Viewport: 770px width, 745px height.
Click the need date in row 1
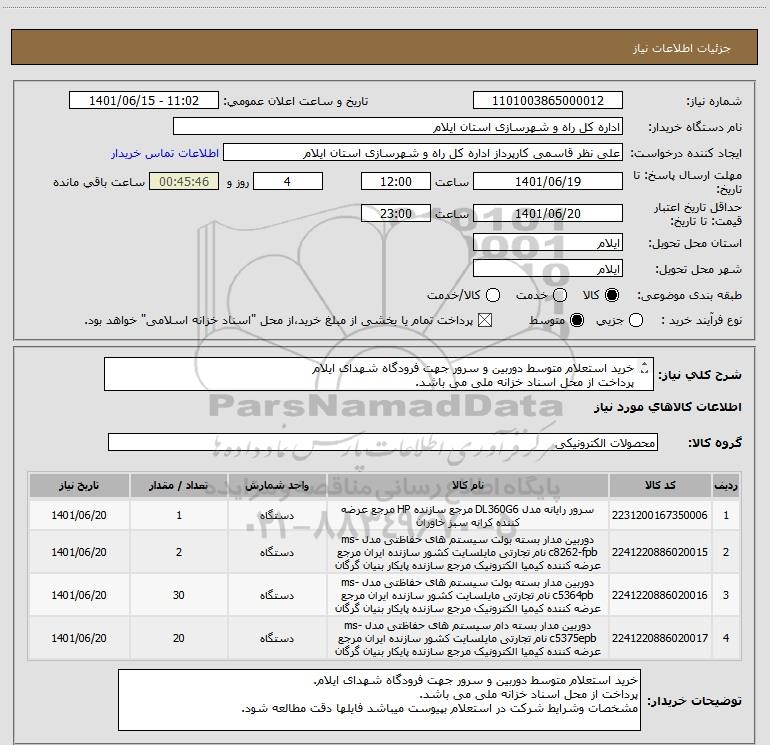coord(79,515)
